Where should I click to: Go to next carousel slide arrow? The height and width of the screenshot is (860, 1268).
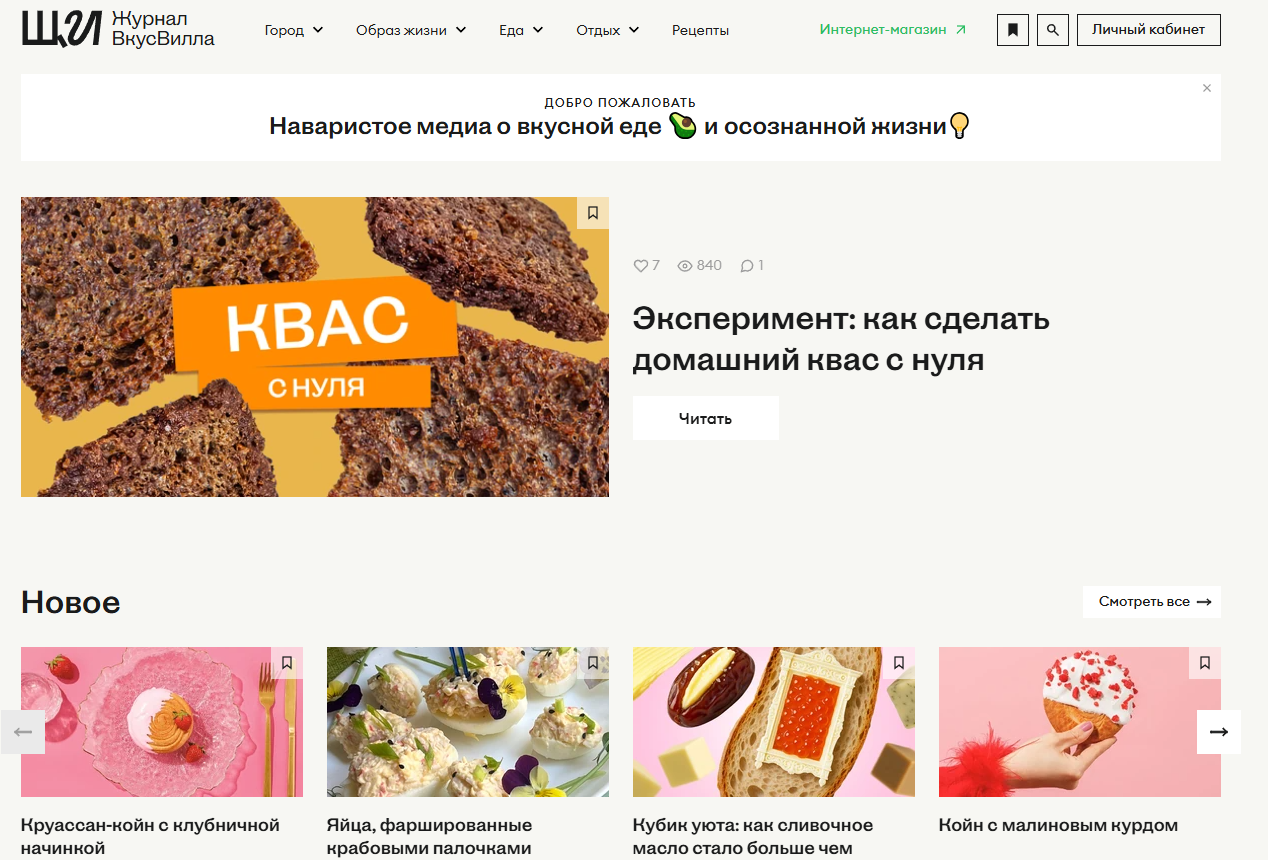coord(1219,732)
